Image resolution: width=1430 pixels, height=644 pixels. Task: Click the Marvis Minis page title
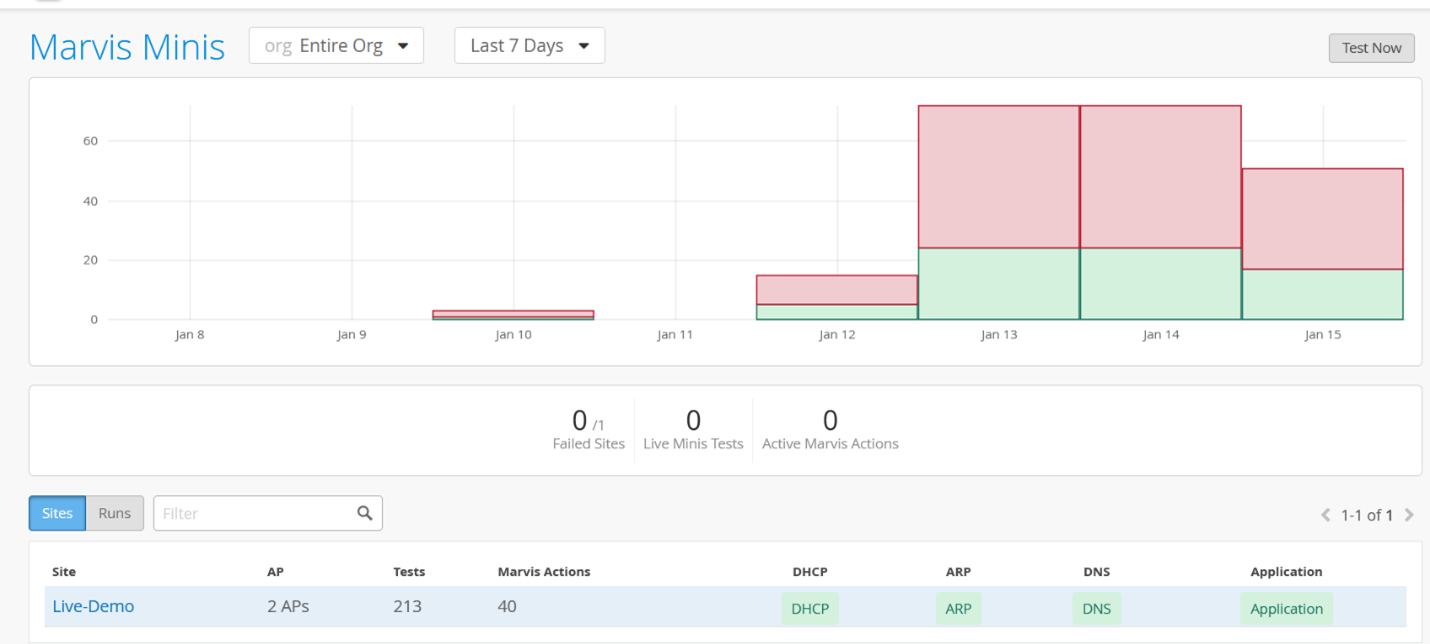[x=127, y=47]
